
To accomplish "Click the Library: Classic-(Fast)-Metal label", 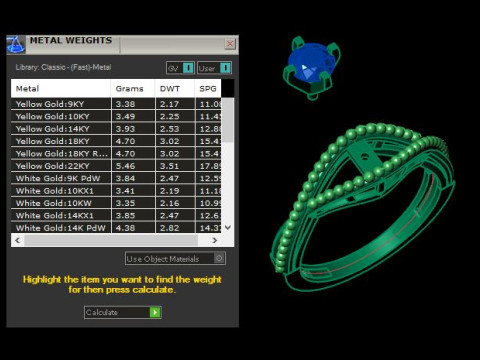I will 63,67.
